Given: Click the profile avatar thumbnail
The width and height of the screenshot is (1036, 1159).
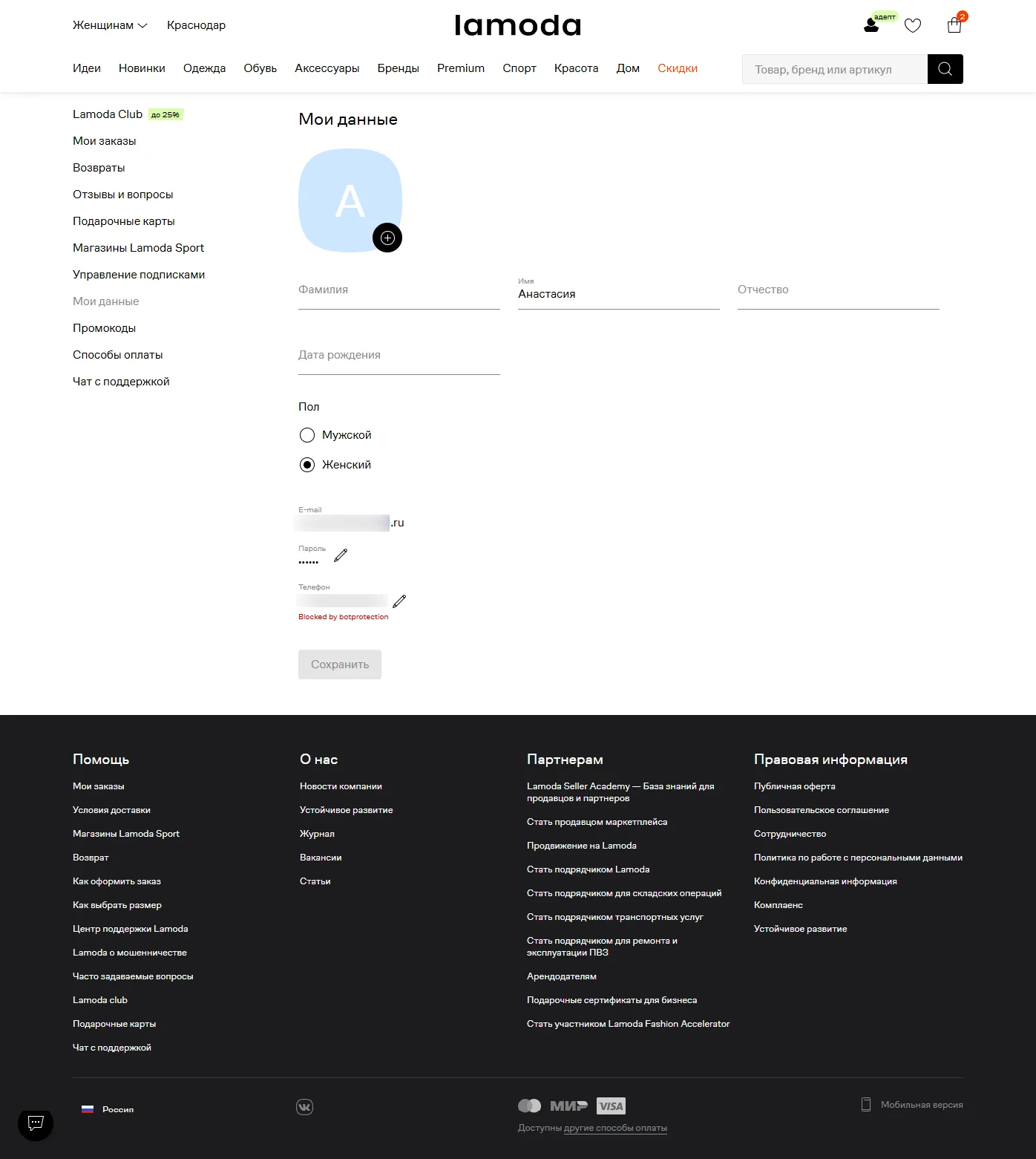Looking at the screenshot, I should (350, 200).
